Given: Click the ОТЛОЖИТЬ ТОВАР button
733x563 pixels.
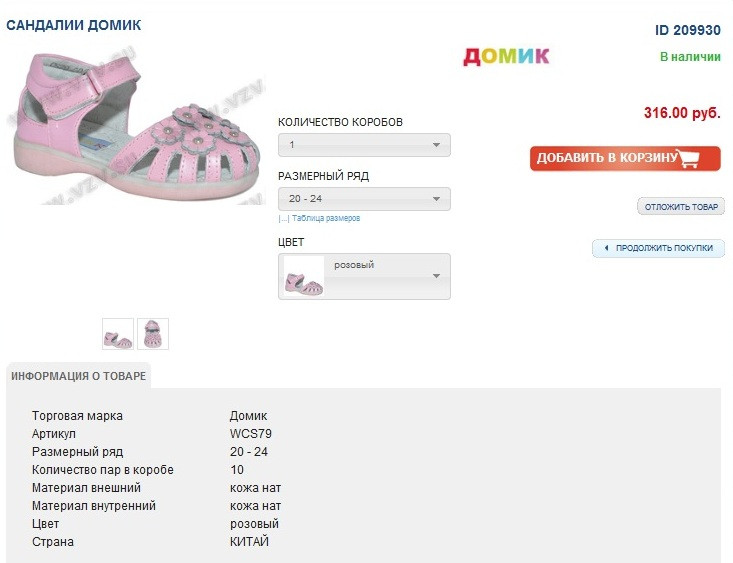Looking at the screenshot, I should 681,207.
